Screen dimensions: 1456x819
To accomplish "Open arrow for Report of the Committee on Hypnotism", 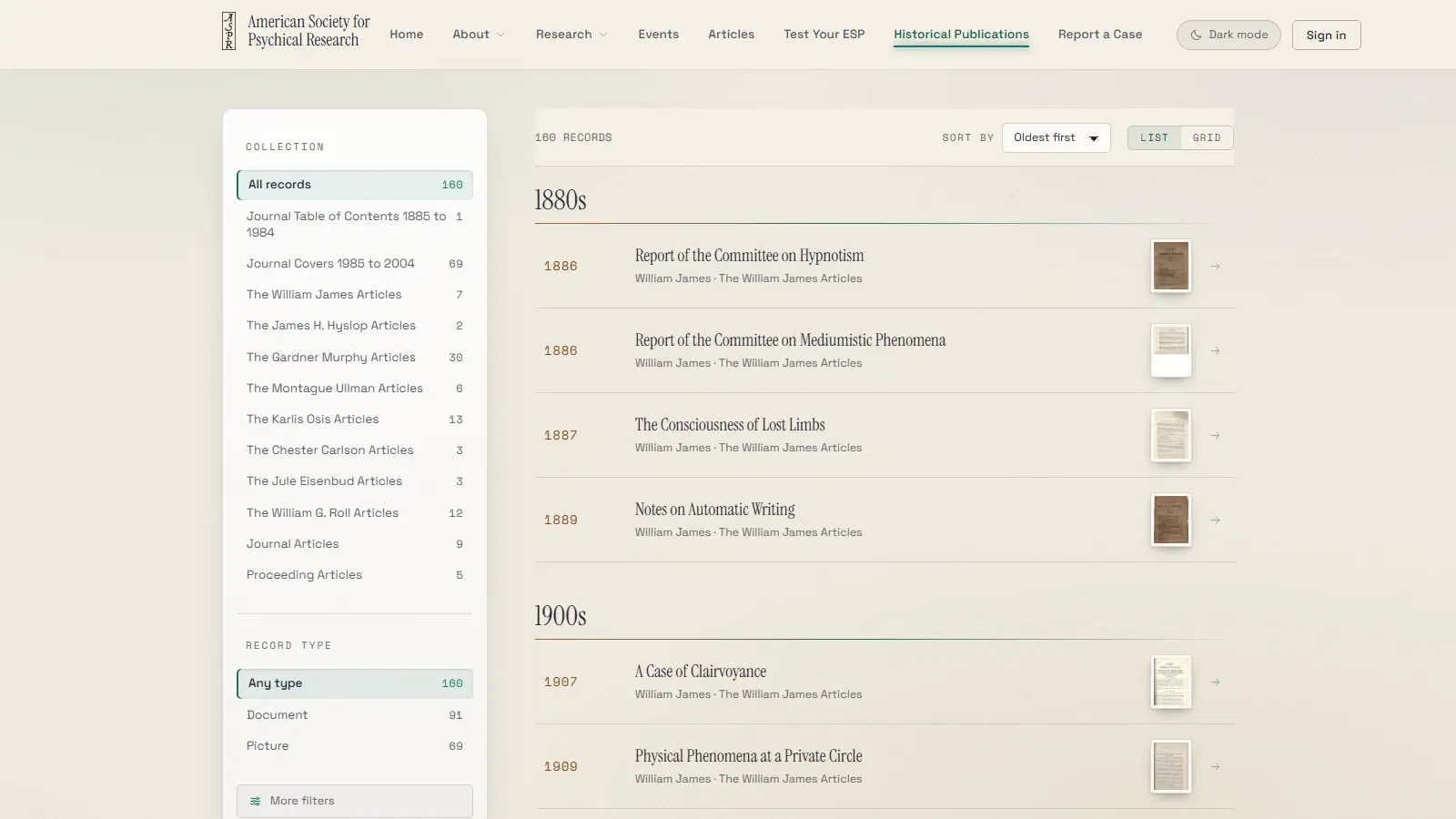I will (x=1215, y=267).
